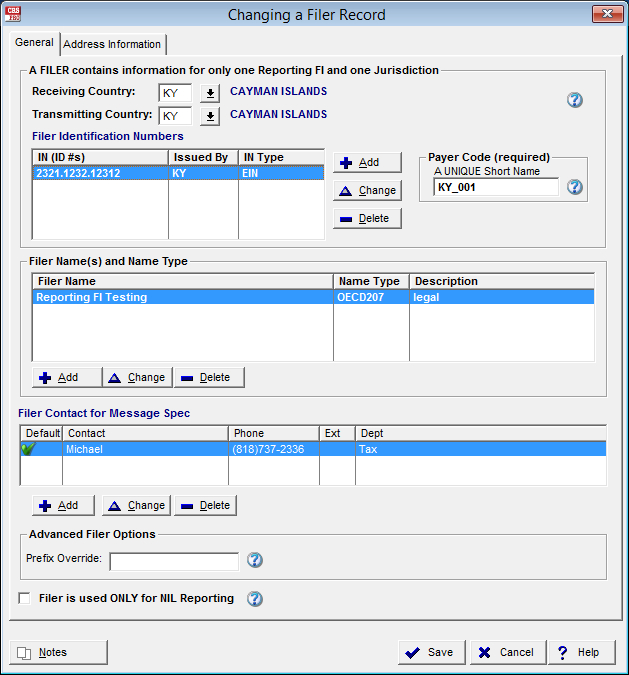The width and height of the screenshot is (629, 675).
Task: Add a new Filer Identification Number
Action: pyautogui.click(x=367, y=162)
